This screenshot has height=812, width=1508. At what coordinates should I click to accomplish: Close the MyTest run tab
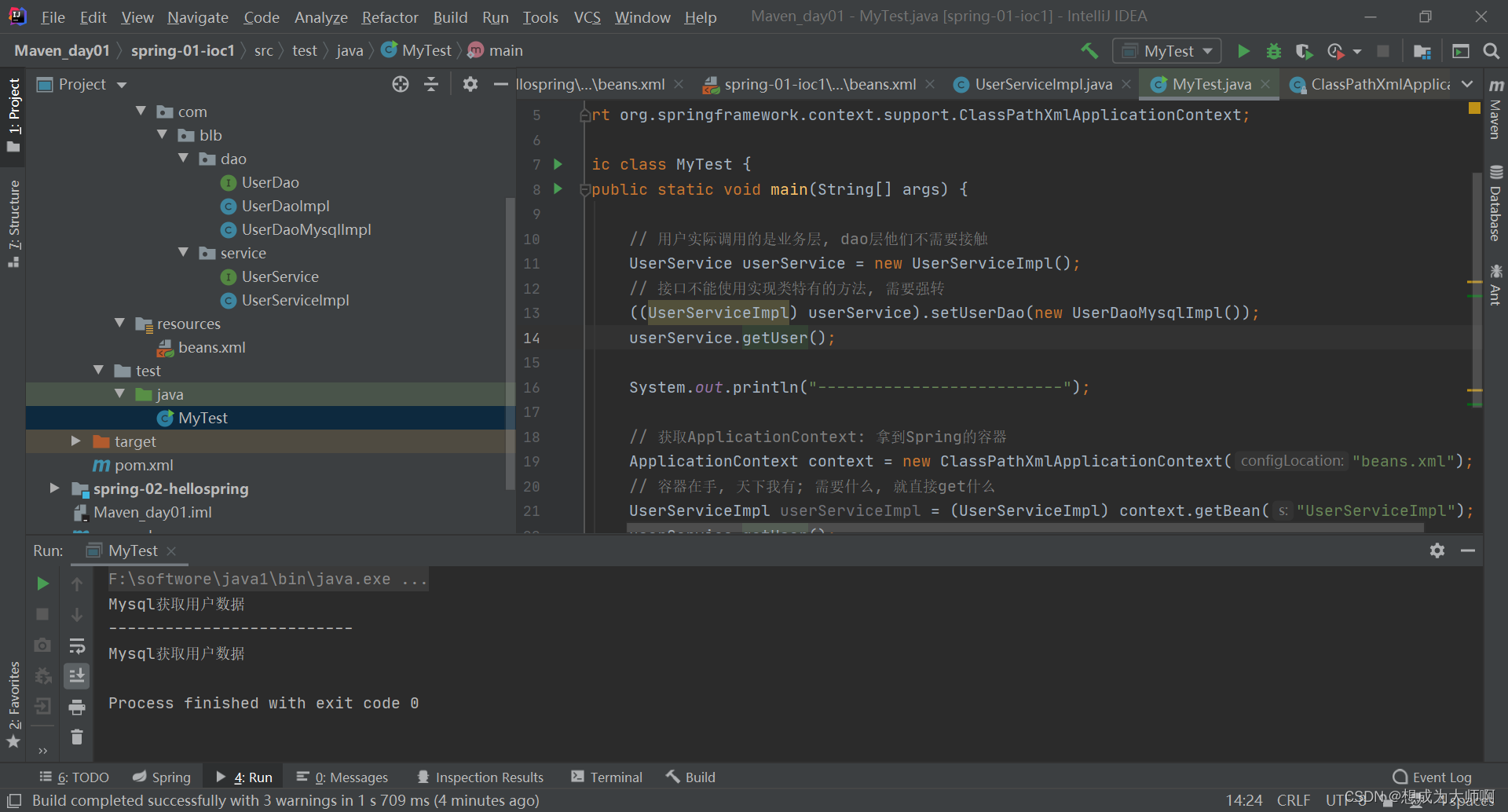tap(171, 550)
